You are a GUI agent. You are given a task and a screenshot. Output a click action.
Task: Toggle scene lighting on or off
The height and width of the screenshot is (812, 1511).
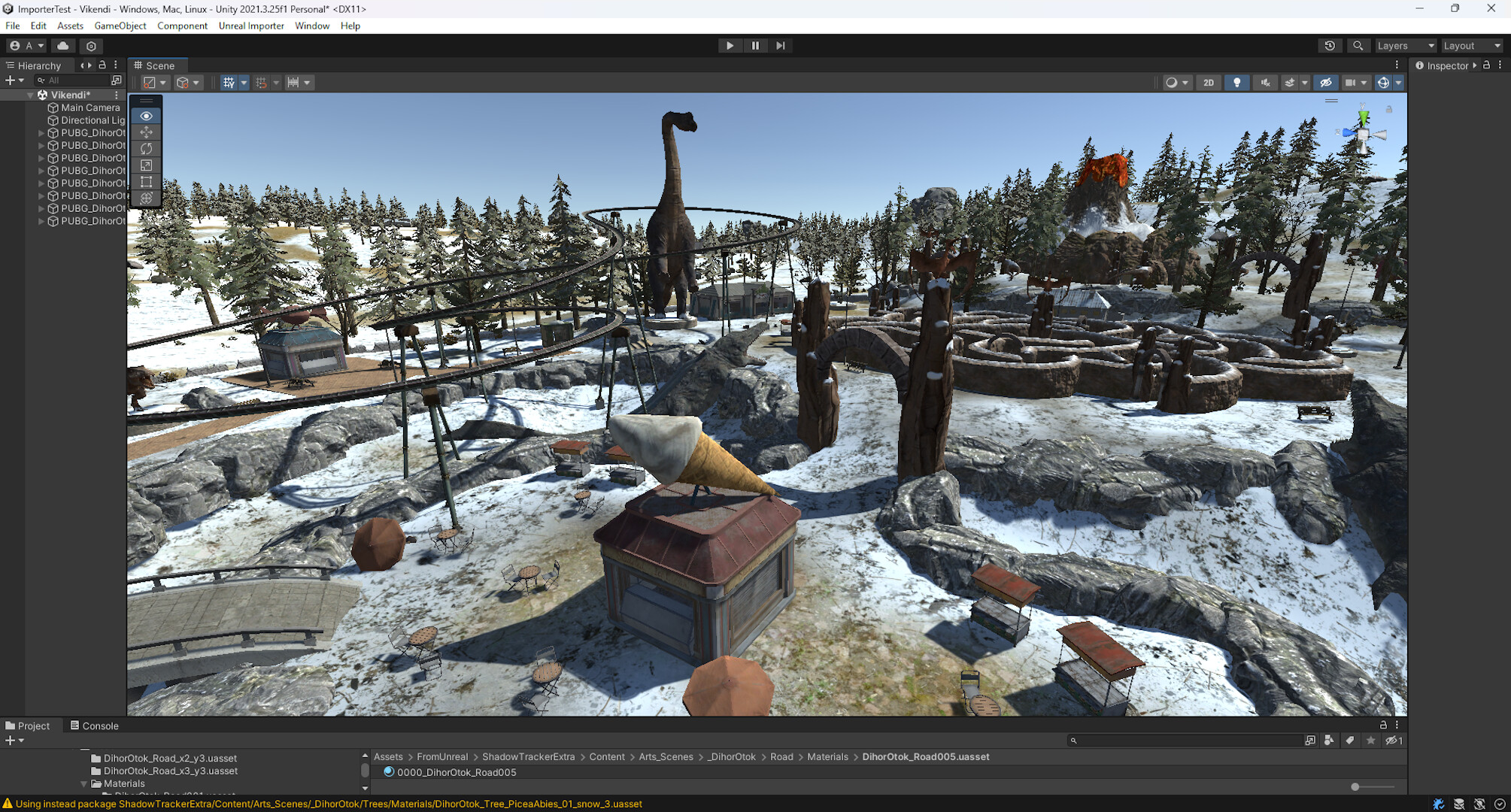click(x=1237, y=83)
